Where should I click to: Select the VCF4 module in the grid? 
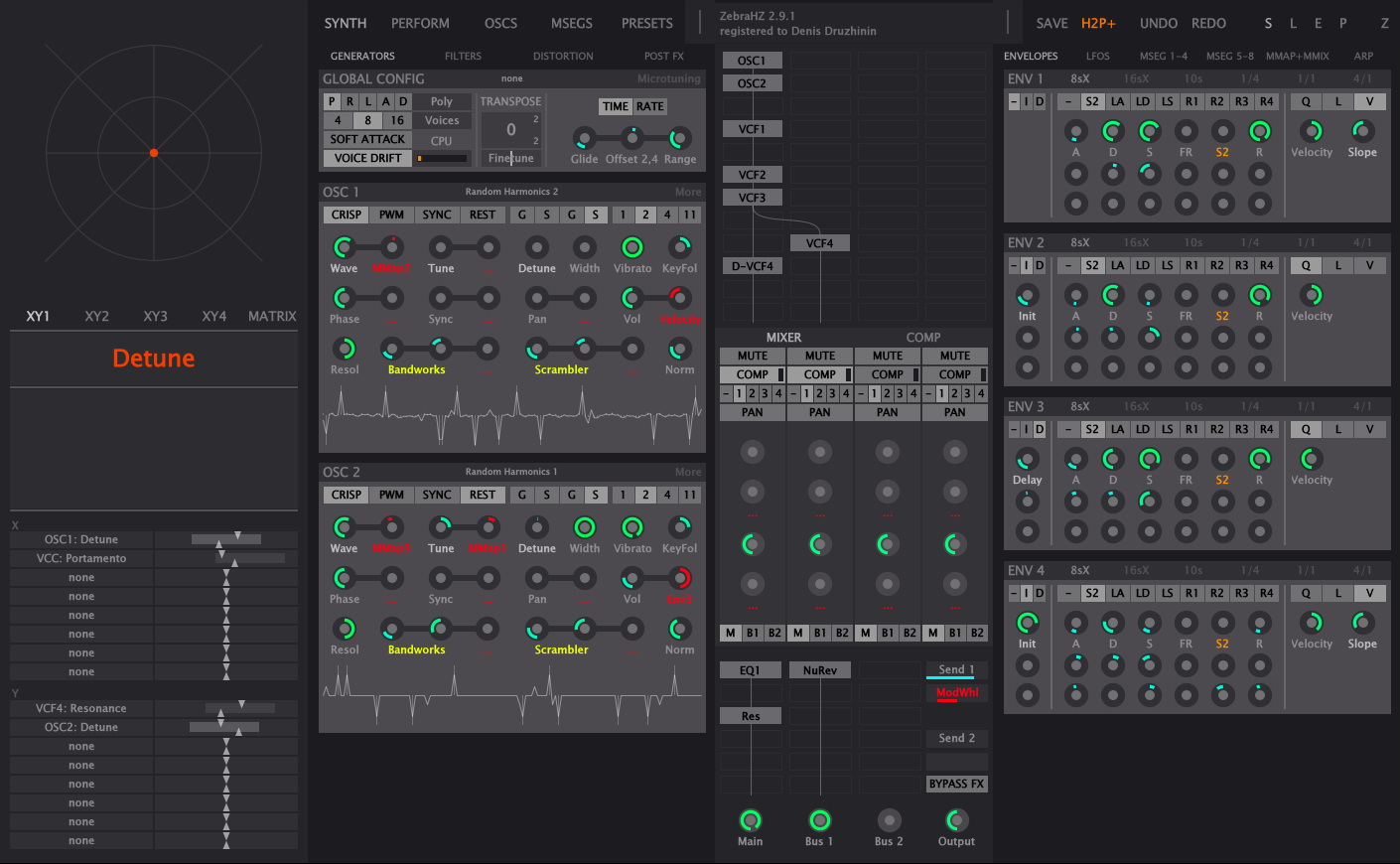point(819,242)
